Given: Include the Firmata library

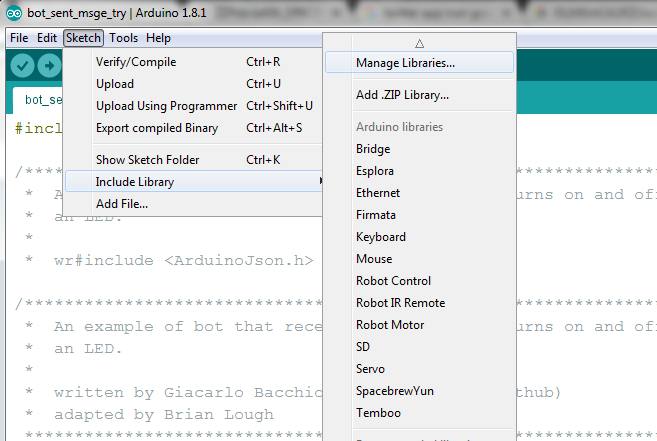Looking at the screenshot, I should (419, 215).
